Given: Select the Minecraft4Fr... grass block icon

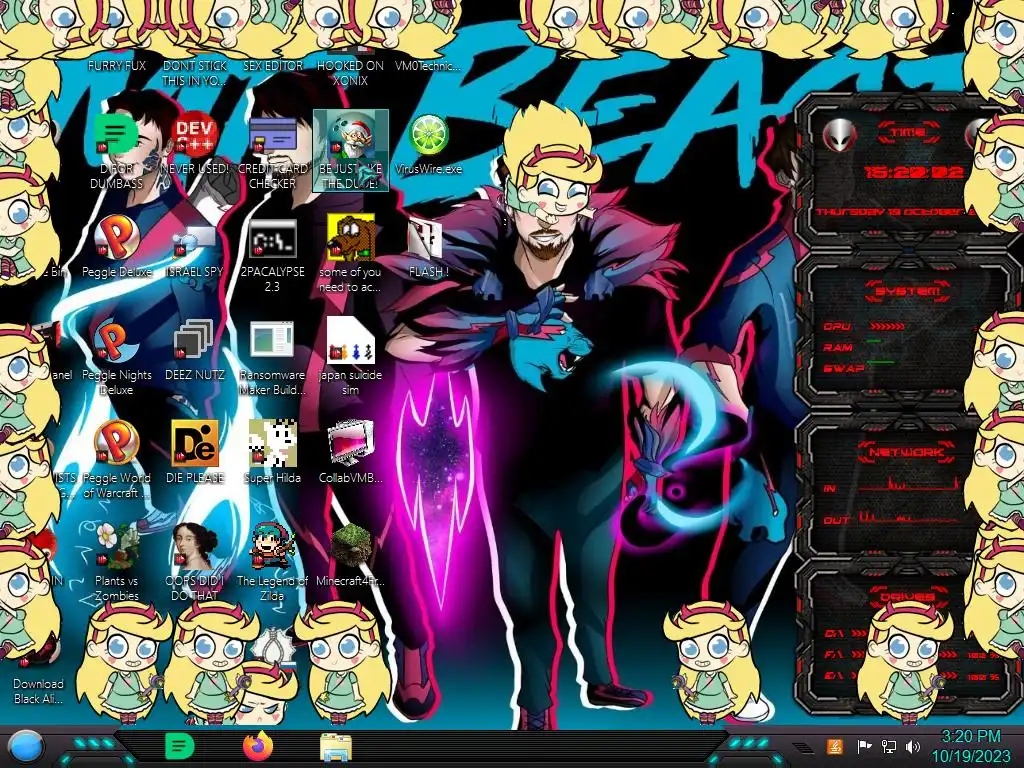Looking at the screenshot, I should click(351, 547).
